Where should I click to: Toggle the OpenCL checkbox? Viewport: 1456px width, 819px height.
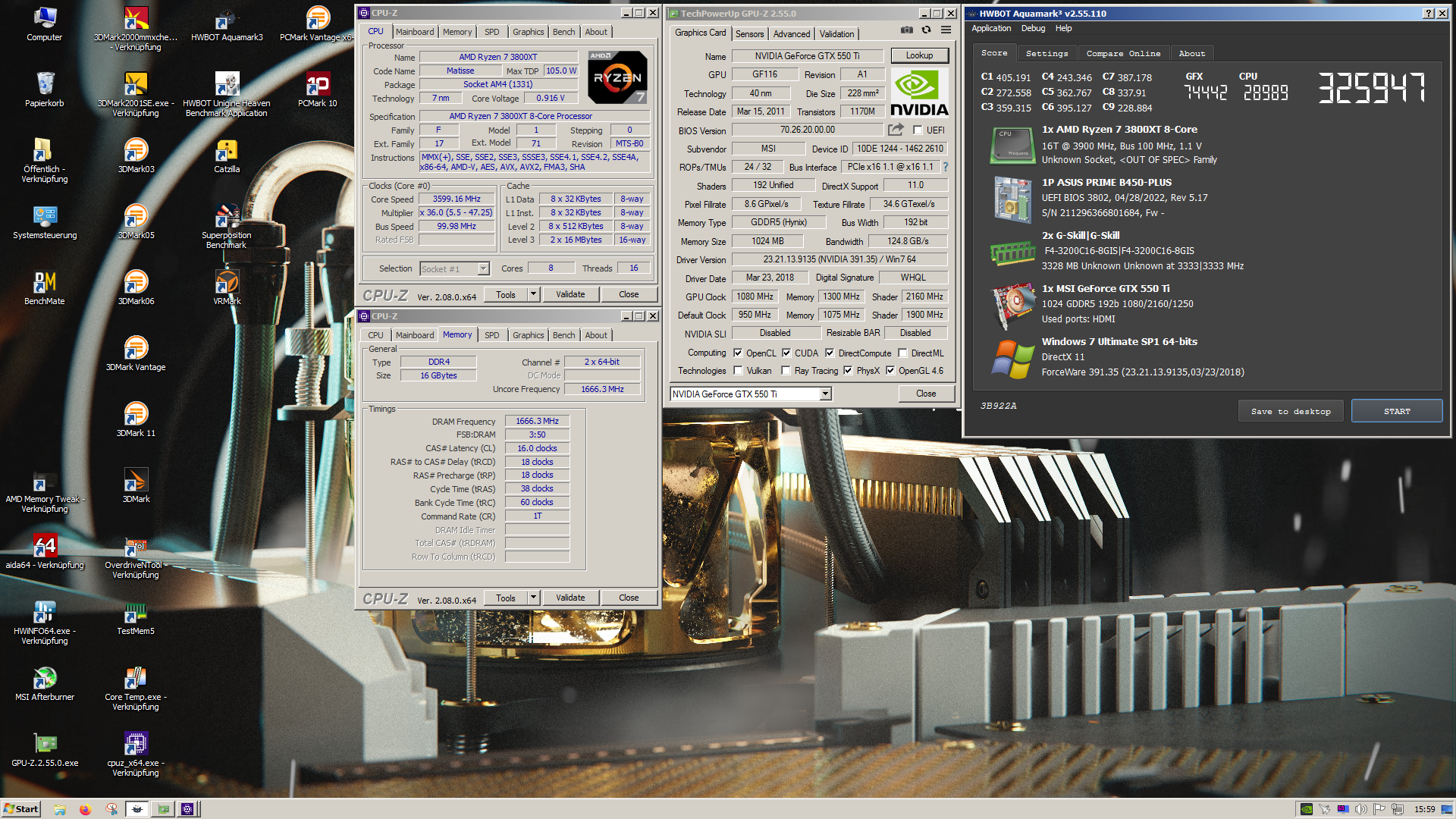pos(738,353)
